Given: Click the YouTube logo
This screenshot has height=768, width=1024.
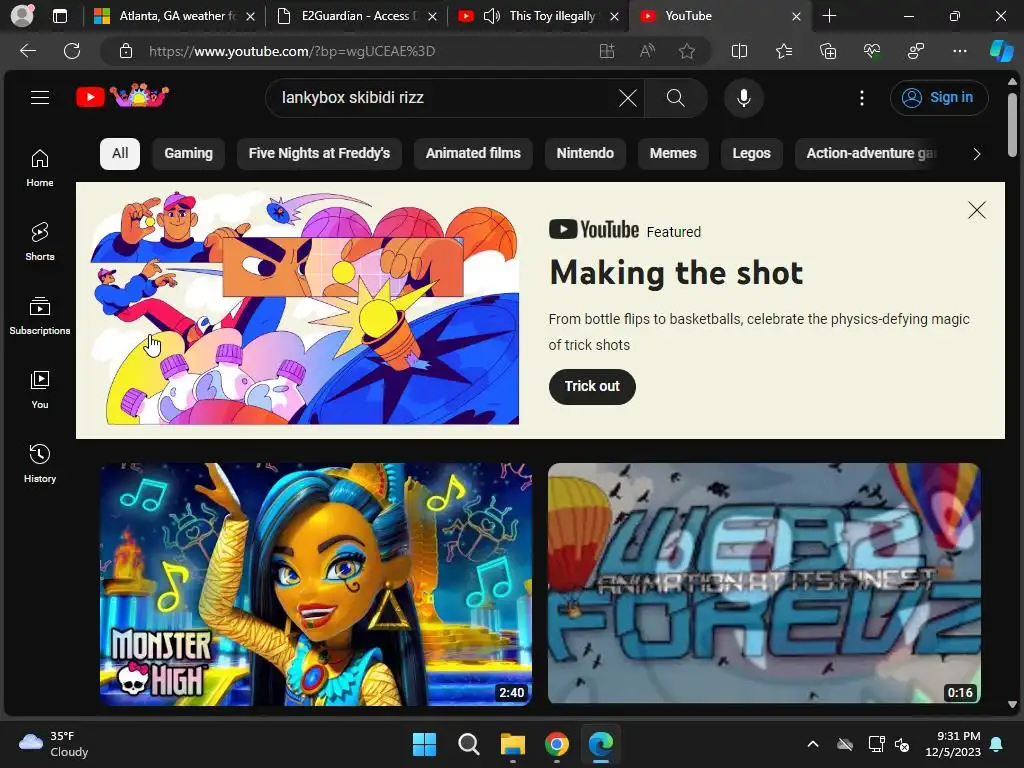Looking at the screenshot, I should 123,97.
